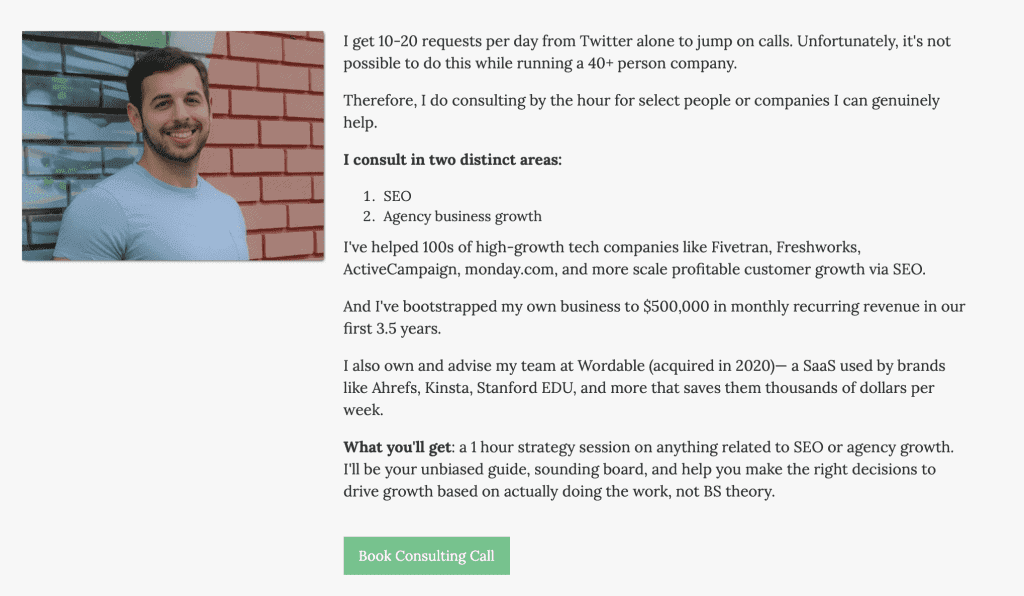
Task: Click the word "Twitter" in first paragraph
Action: [x=606, y=41]
